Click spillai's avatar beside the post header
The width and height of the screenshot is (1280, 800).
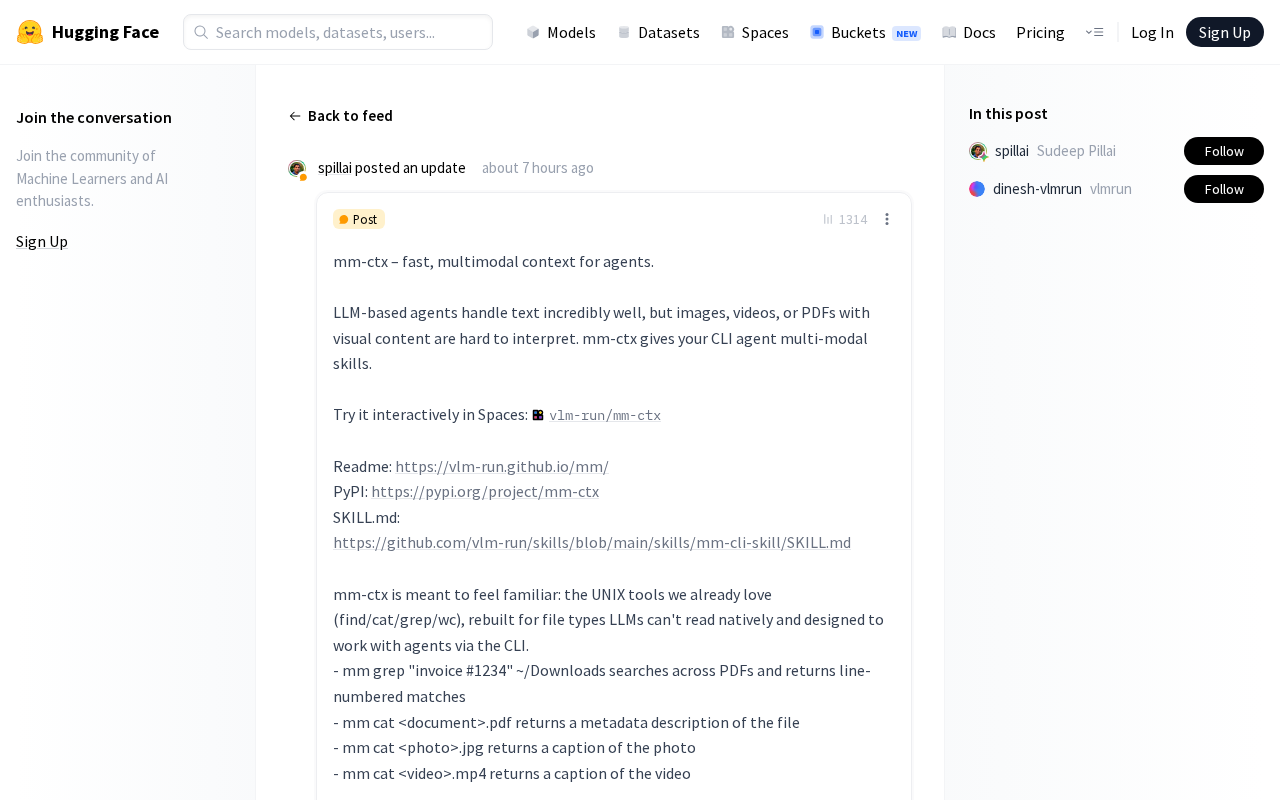click(x=297, y=169)
